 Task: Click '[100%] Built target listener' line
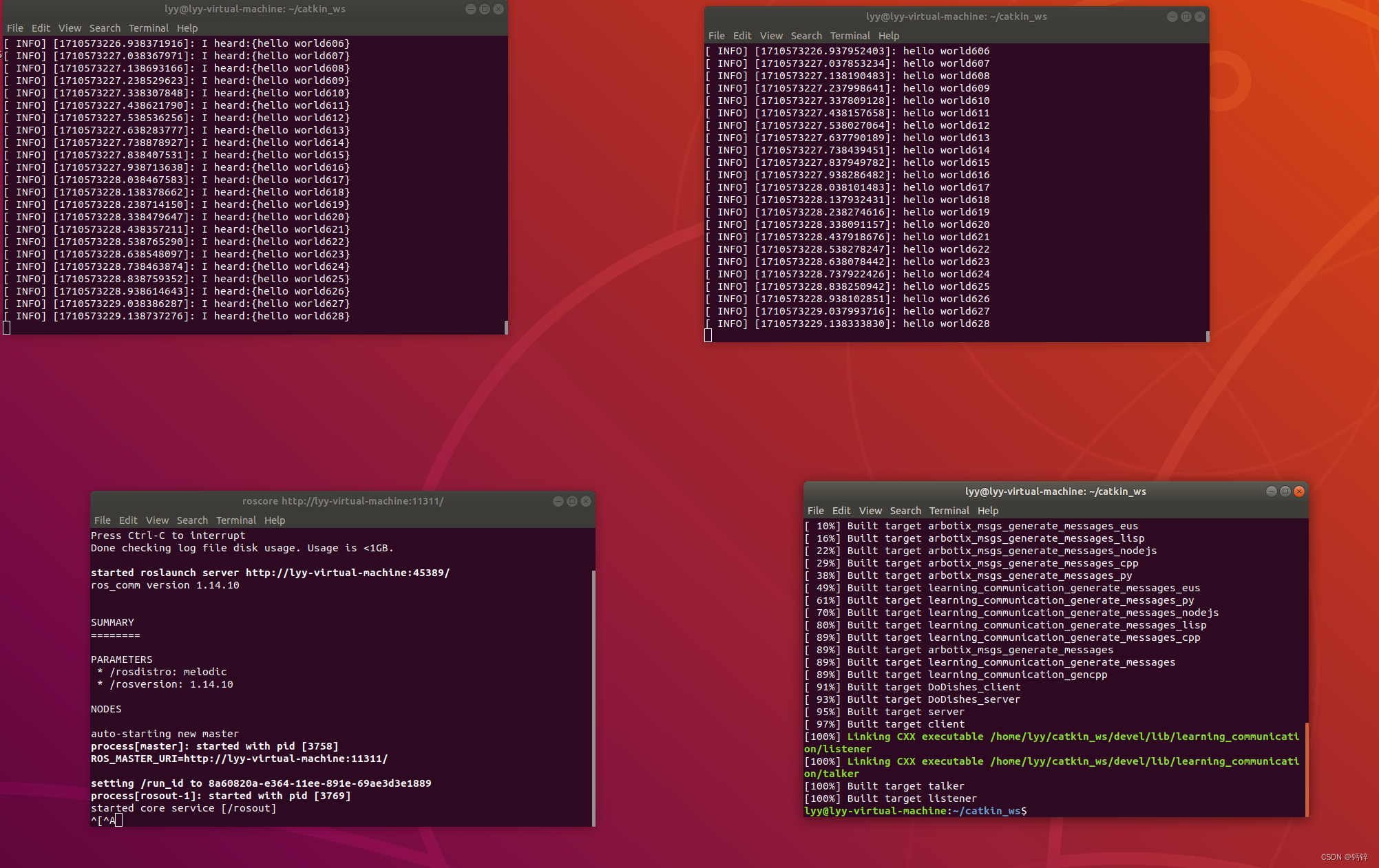coord(891,798)
